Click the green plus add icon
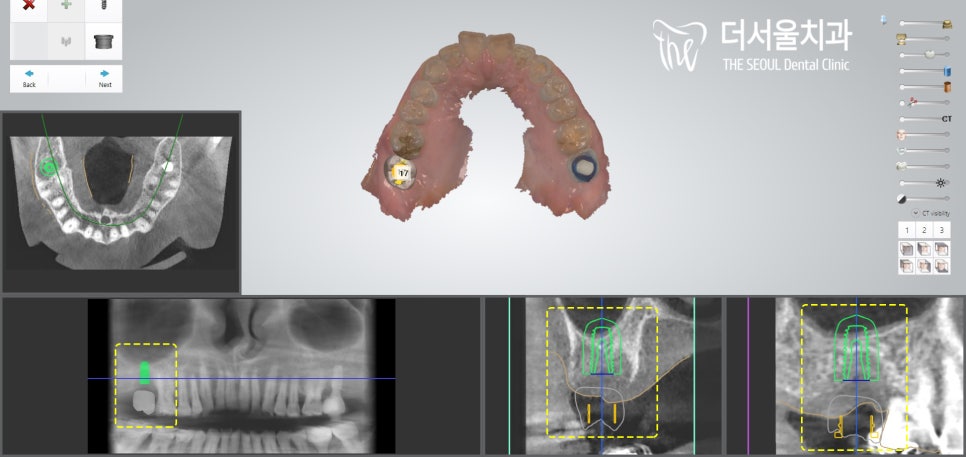The height and width of the screenshot is (457, 966). (66, 6)
